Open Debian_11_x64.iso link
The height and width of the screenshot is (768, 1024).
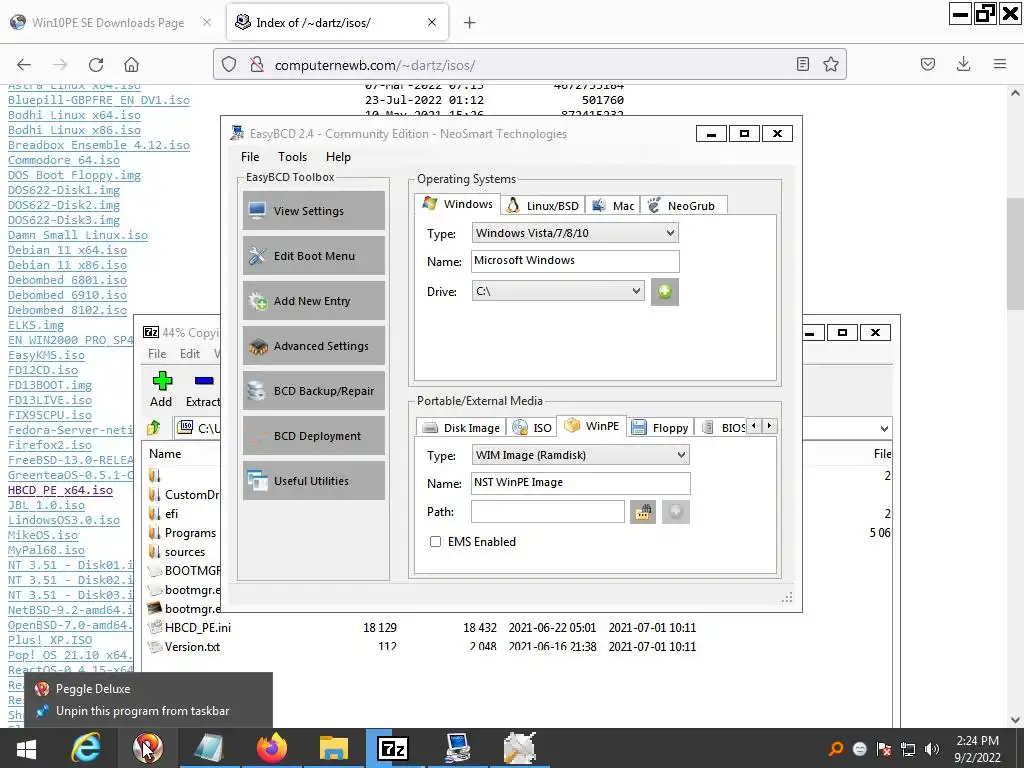coord(67,250)
